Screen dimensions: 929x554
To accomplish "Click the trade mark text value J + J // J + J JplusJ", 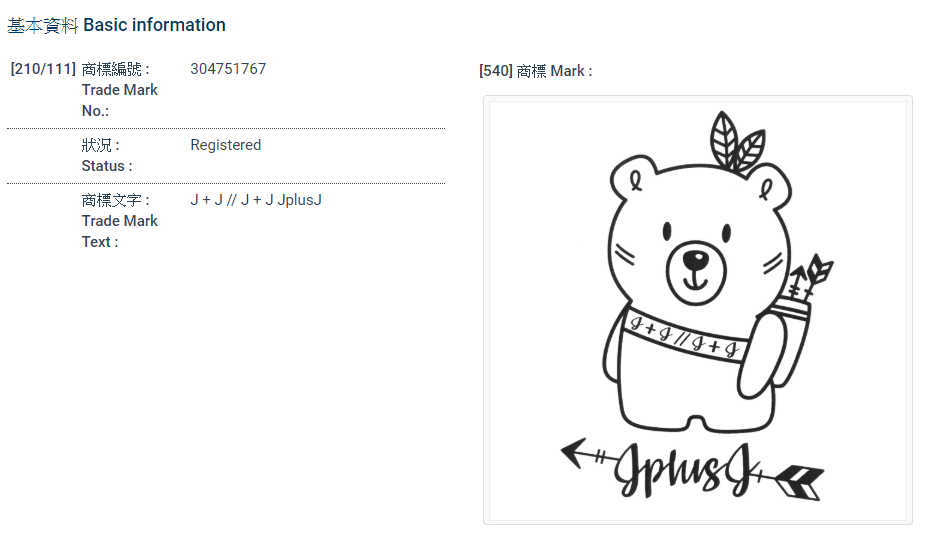I will click(256, 200).
